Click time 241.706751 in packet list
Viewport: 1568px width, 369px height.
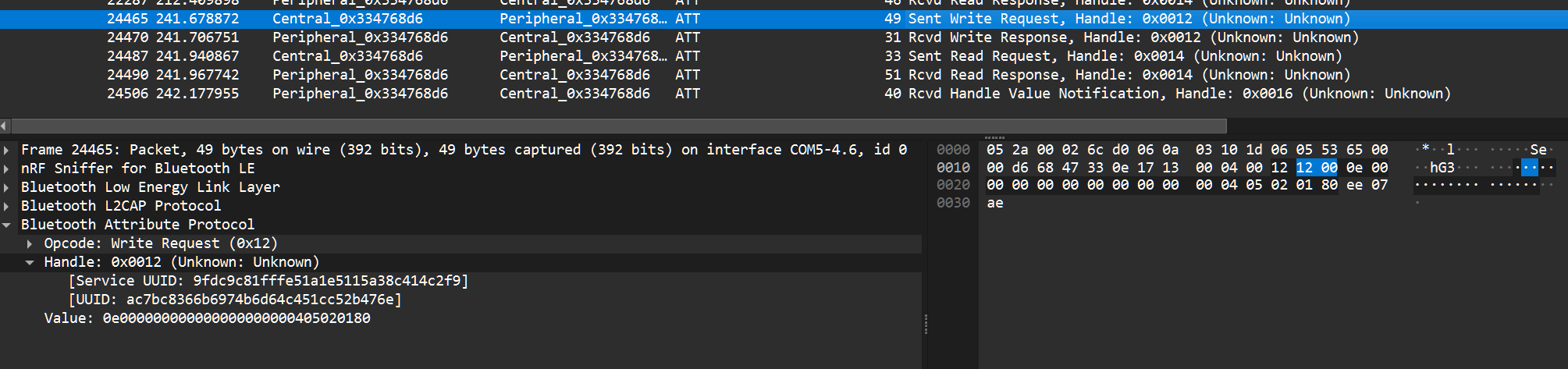click(197, 37)
